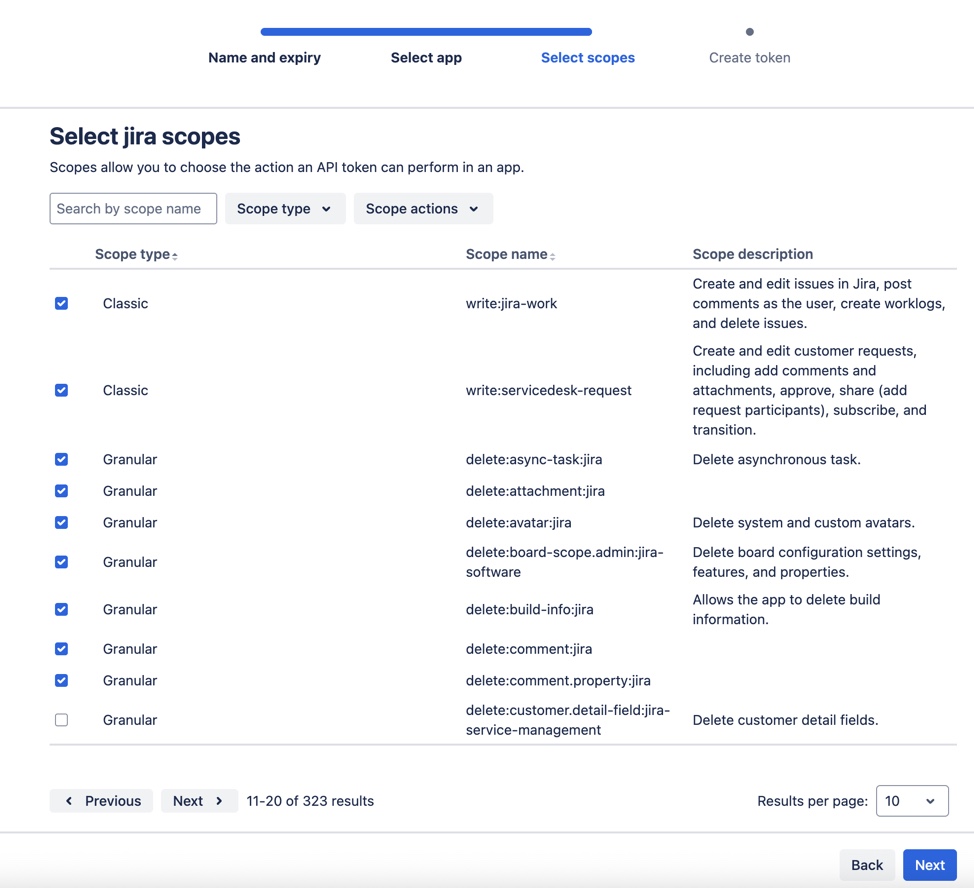Click the write:jira-work scope name

point(511,304)
